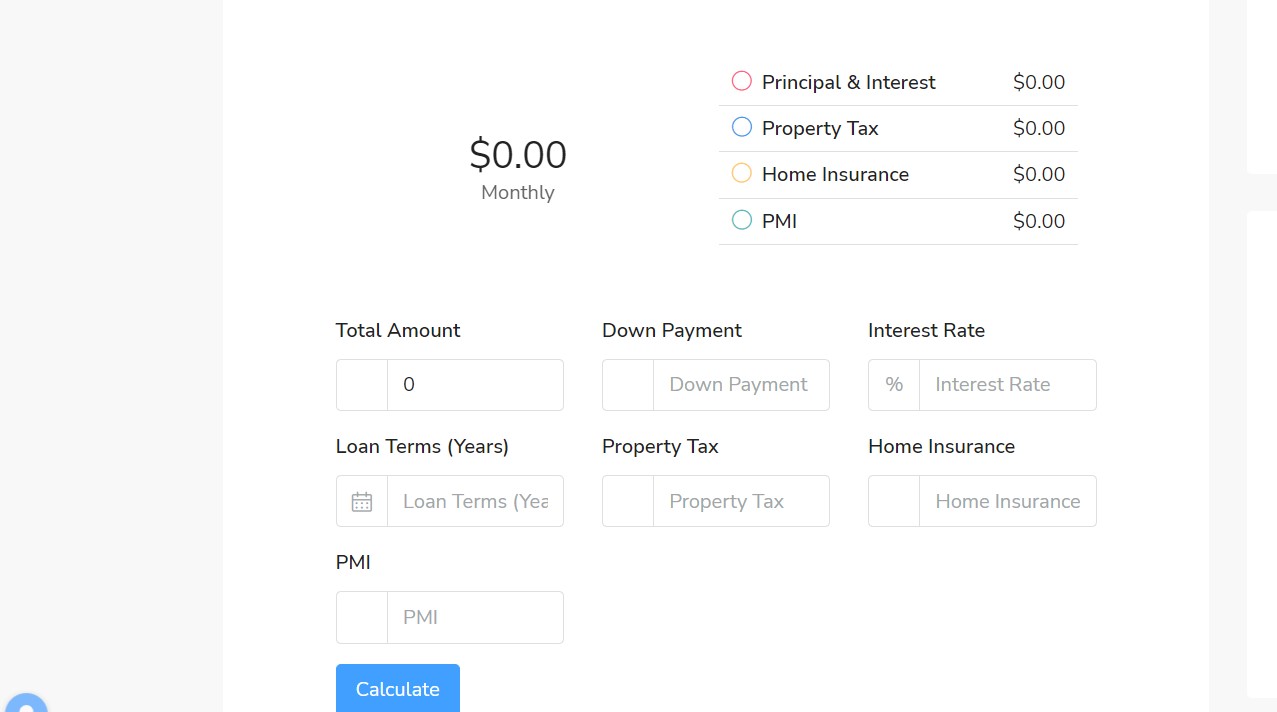Click the $0.00 amount beside PMI
Viewport: 1277px width, 712px height.
[x=1038, y=221]
